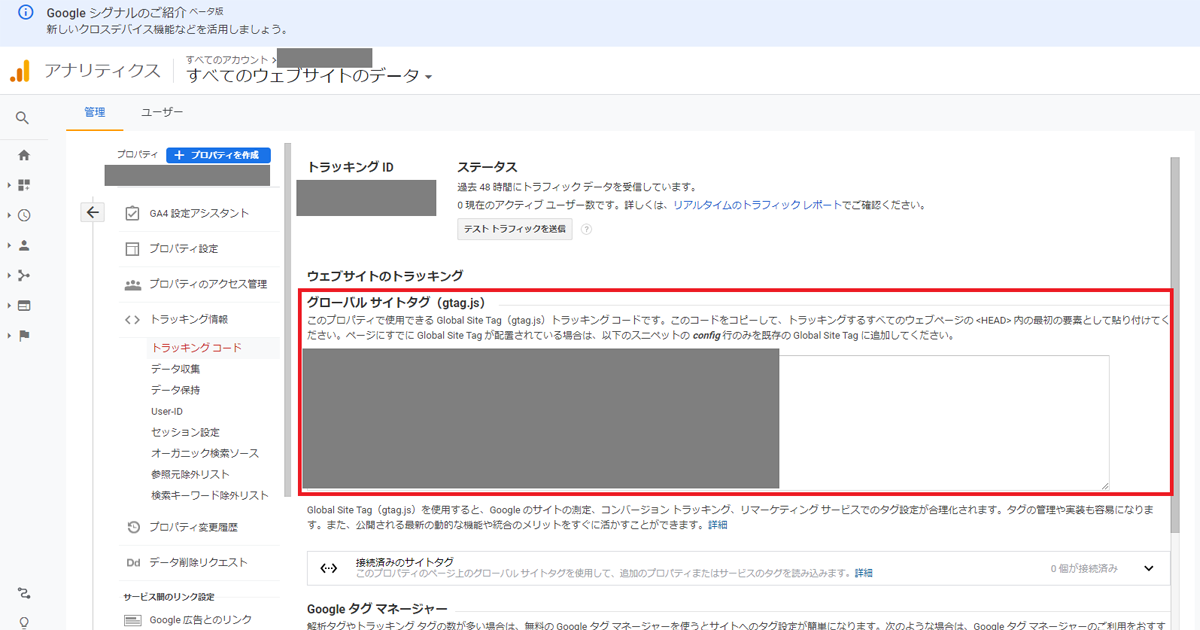Expand the Conversions sidebar section arrow
This screenshot has height=630, width=1200.
tap(9, 335)
